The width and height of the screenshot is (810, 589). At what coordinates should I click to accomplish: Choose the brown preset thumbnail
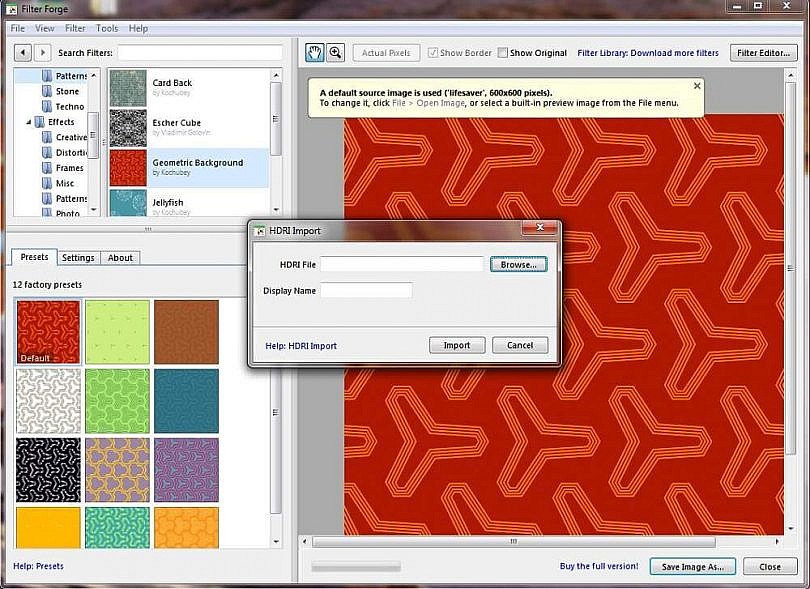186,332
